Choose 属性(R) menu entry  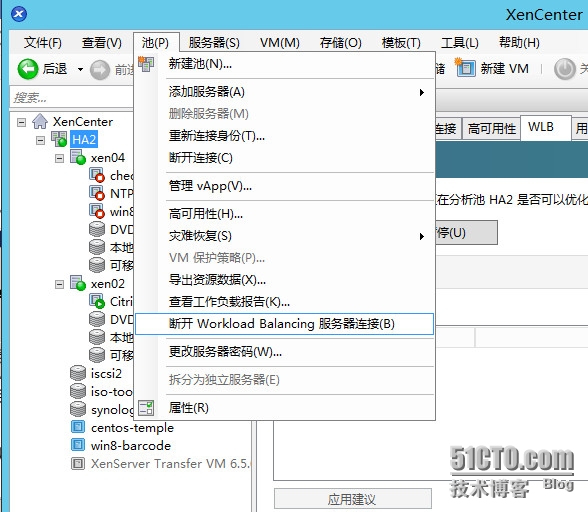coord(284,408)
